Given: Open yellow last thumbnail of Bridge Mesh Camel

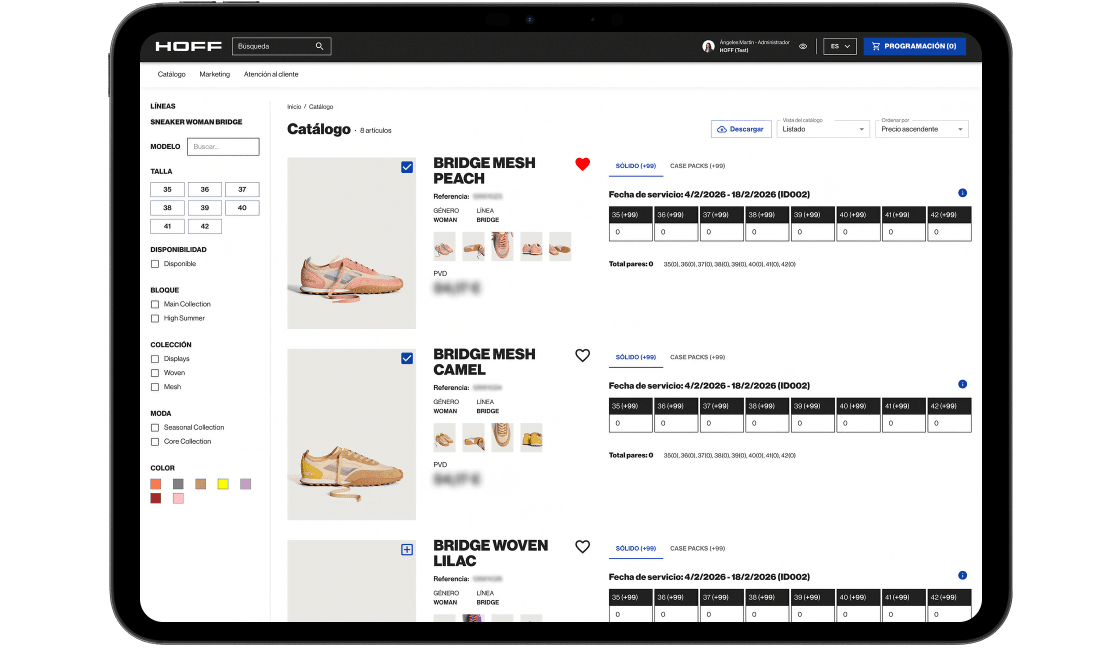Looking at the screenshot, I should (531, 437).
